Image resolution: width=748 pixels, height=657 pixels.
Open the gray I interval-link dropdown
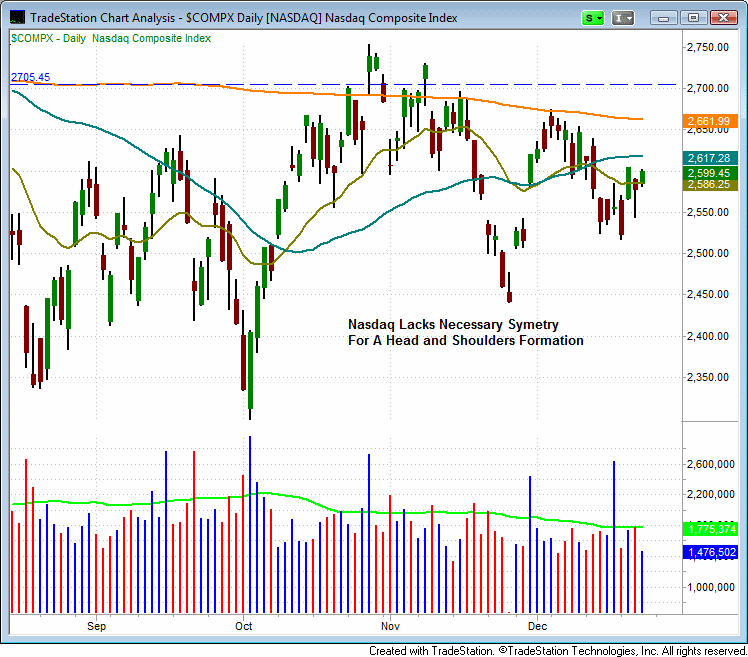tap(623, 18)
